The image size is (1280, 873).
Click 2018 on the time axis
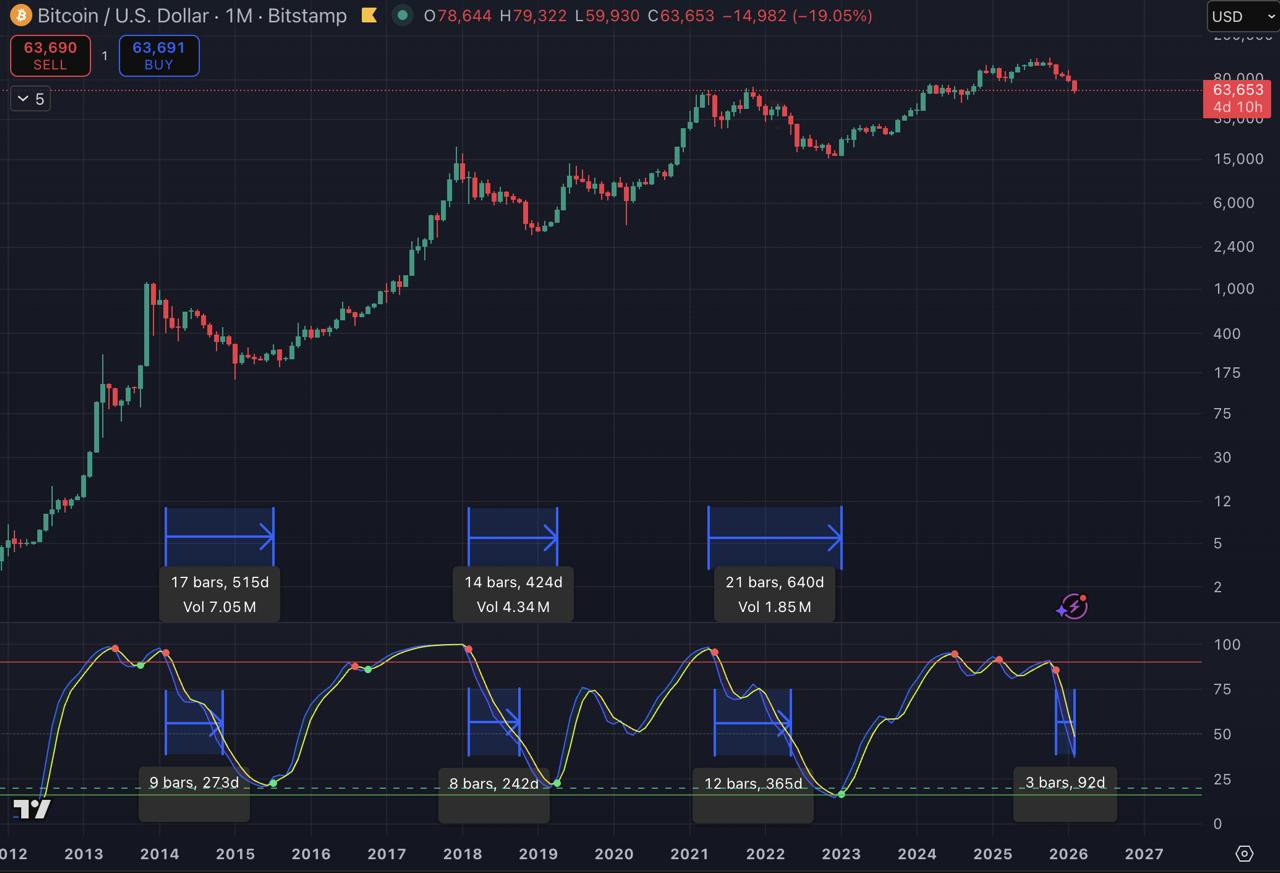pyautogui.click(x=462, y=854)
